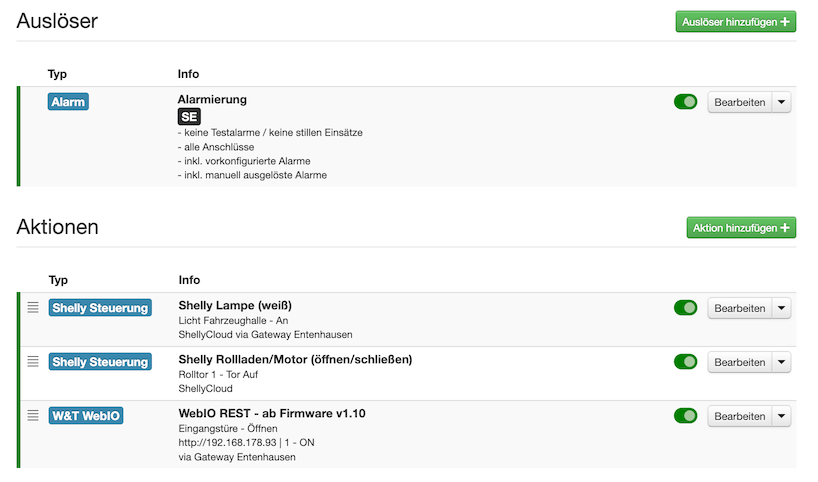Click the Alarm type badge
Image resolution: width=818 pixels, height=482 pixels.
68,101
